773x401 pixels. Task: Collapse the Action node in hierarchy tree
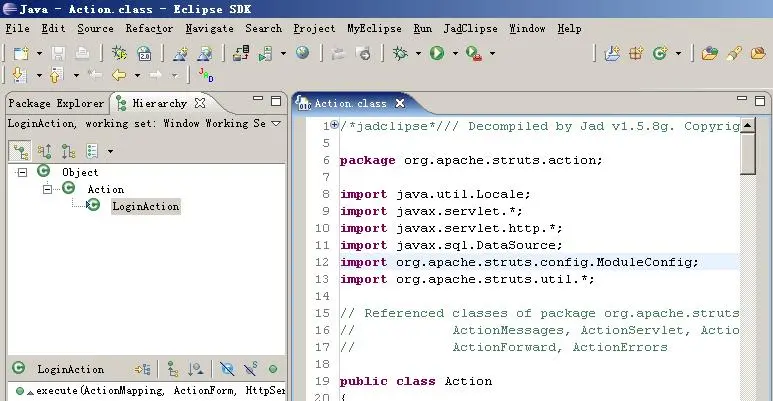pyautogui.click(x=47, y=189)
